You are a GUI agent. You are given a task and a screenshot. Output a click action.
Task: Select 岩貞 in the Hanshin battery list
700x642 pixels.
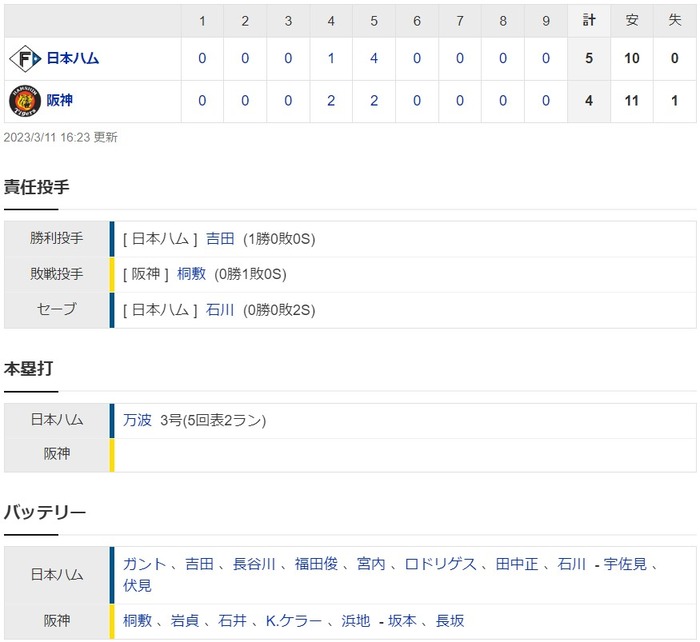click(185, 621)
